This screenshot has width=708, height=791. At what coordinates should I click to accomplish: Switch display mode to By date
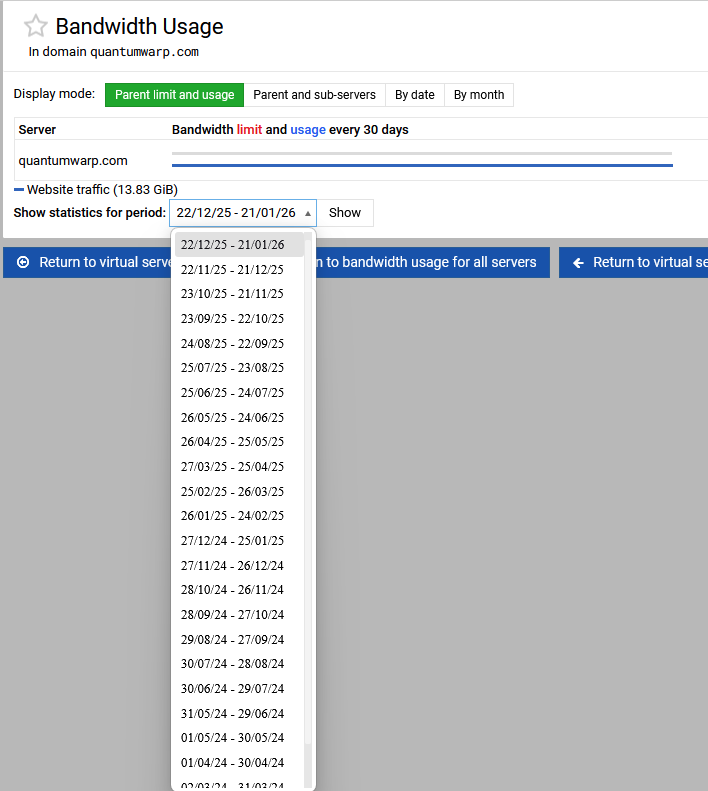[414, 95]
